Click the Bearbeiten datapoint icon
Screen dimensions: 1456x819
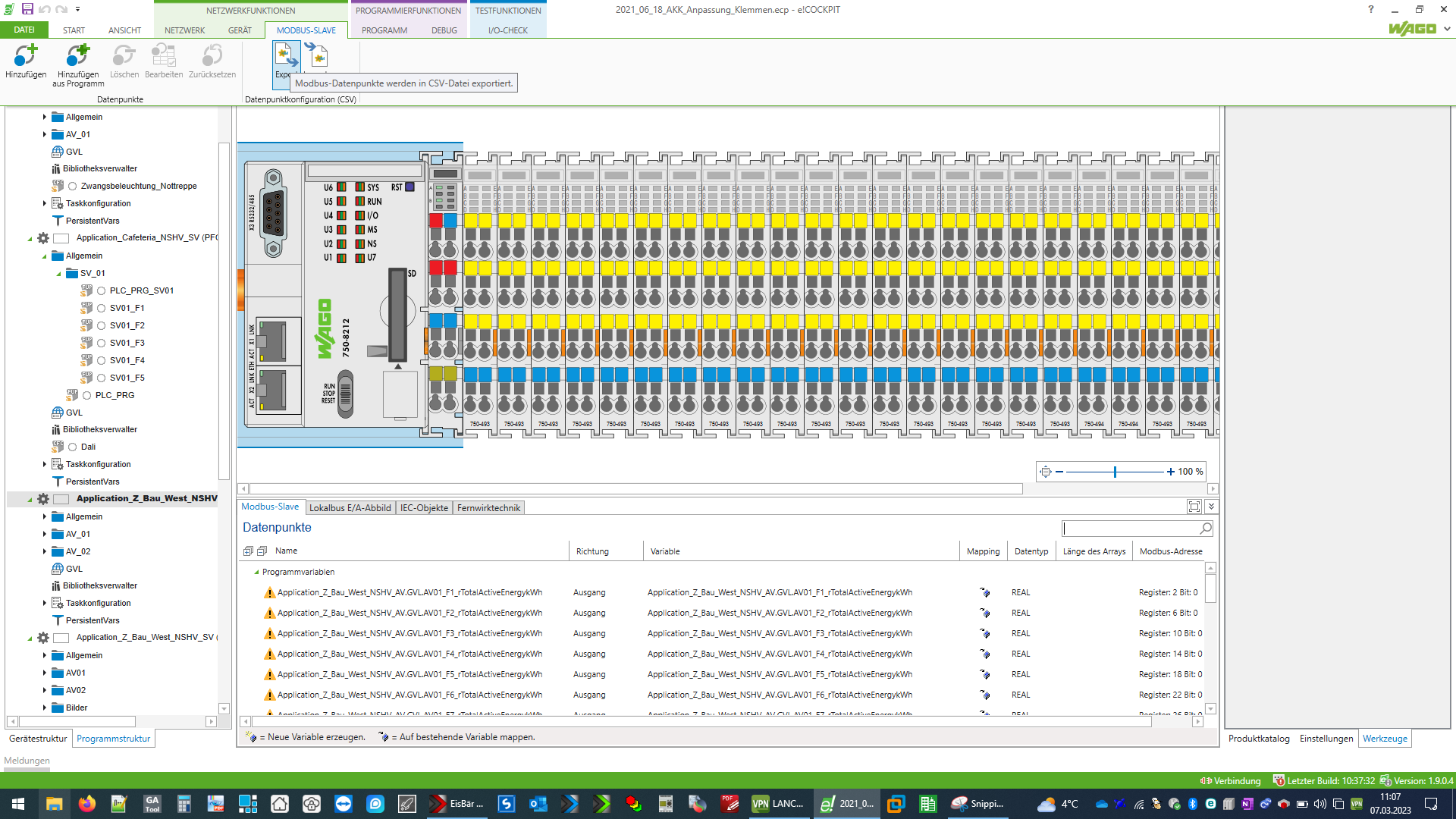pyautogui.click(x=164, y=55)
